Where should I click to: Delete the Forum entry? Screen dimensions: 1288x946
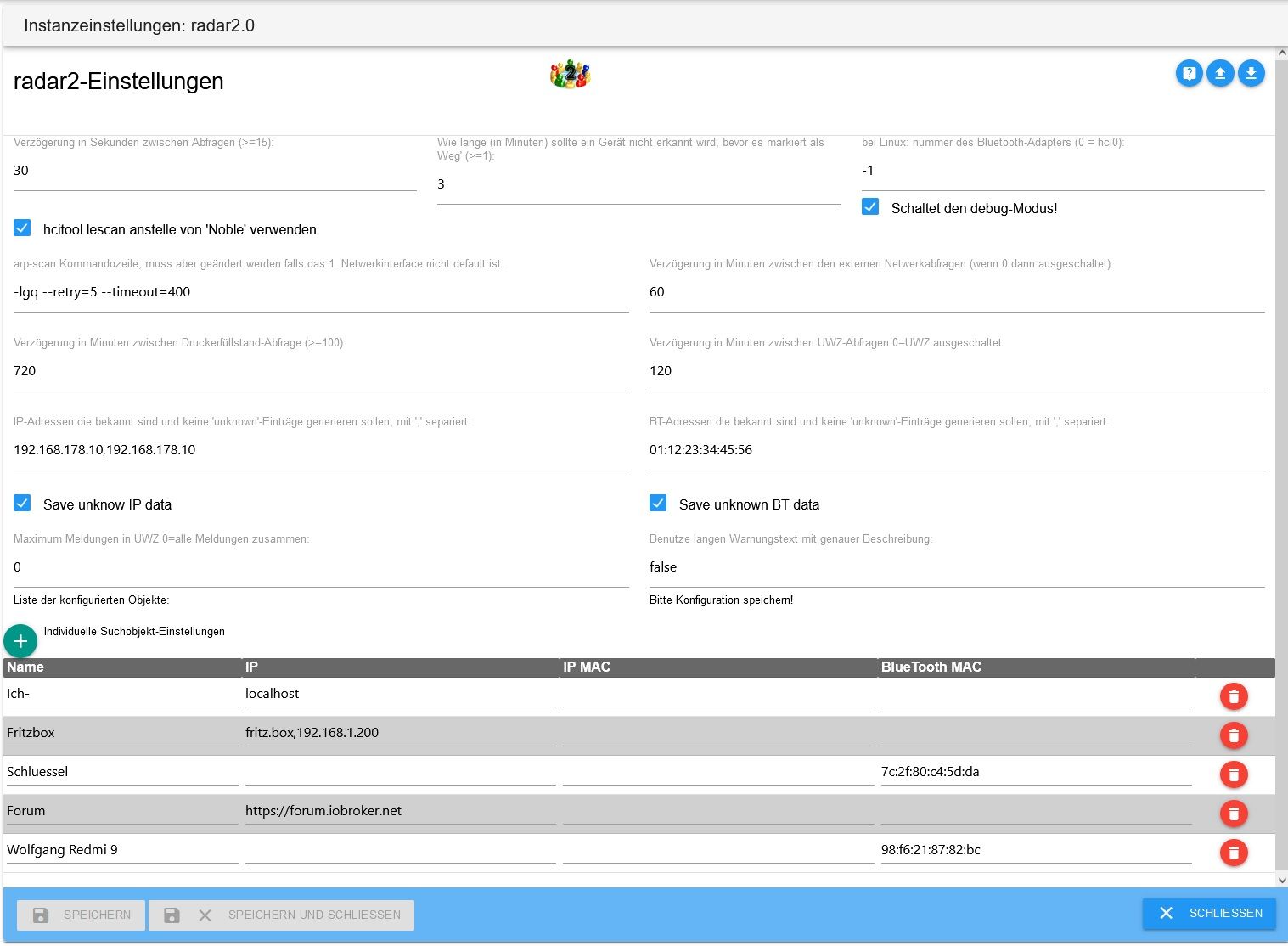(1234, 814)
